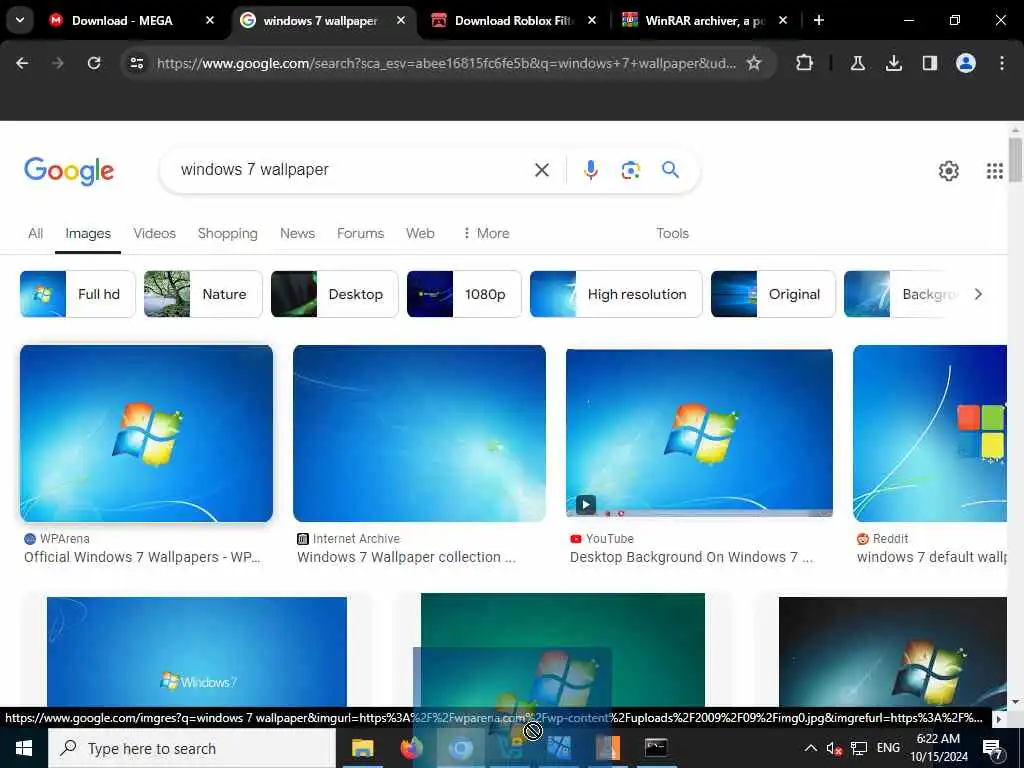Screen dimensions: 1024x768
Task: Open the dark Windows 7 logo thumbnail
Action: tap(893, 652)
